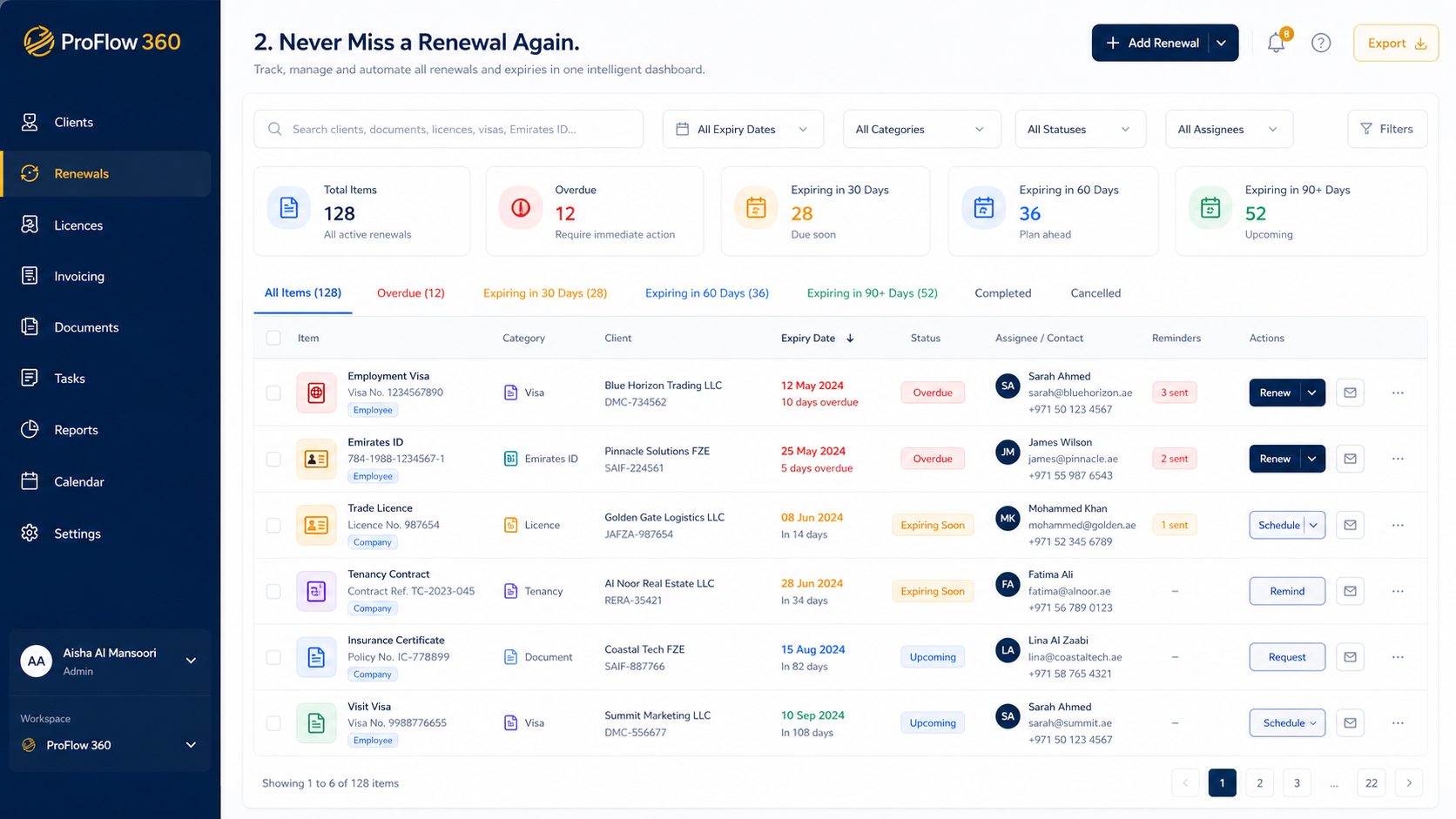
Task: Switch to the Overdue (12) tab
Action: pos(411,293)
